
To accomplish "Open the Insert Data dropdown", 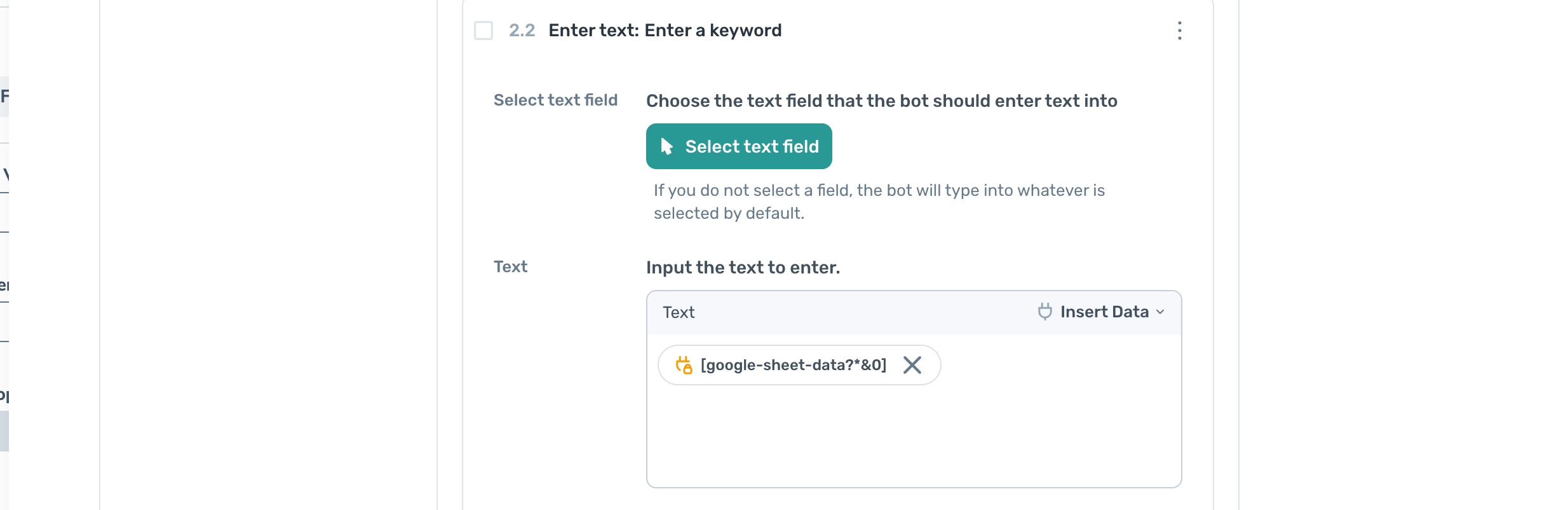I will (x=1101, y=312).
